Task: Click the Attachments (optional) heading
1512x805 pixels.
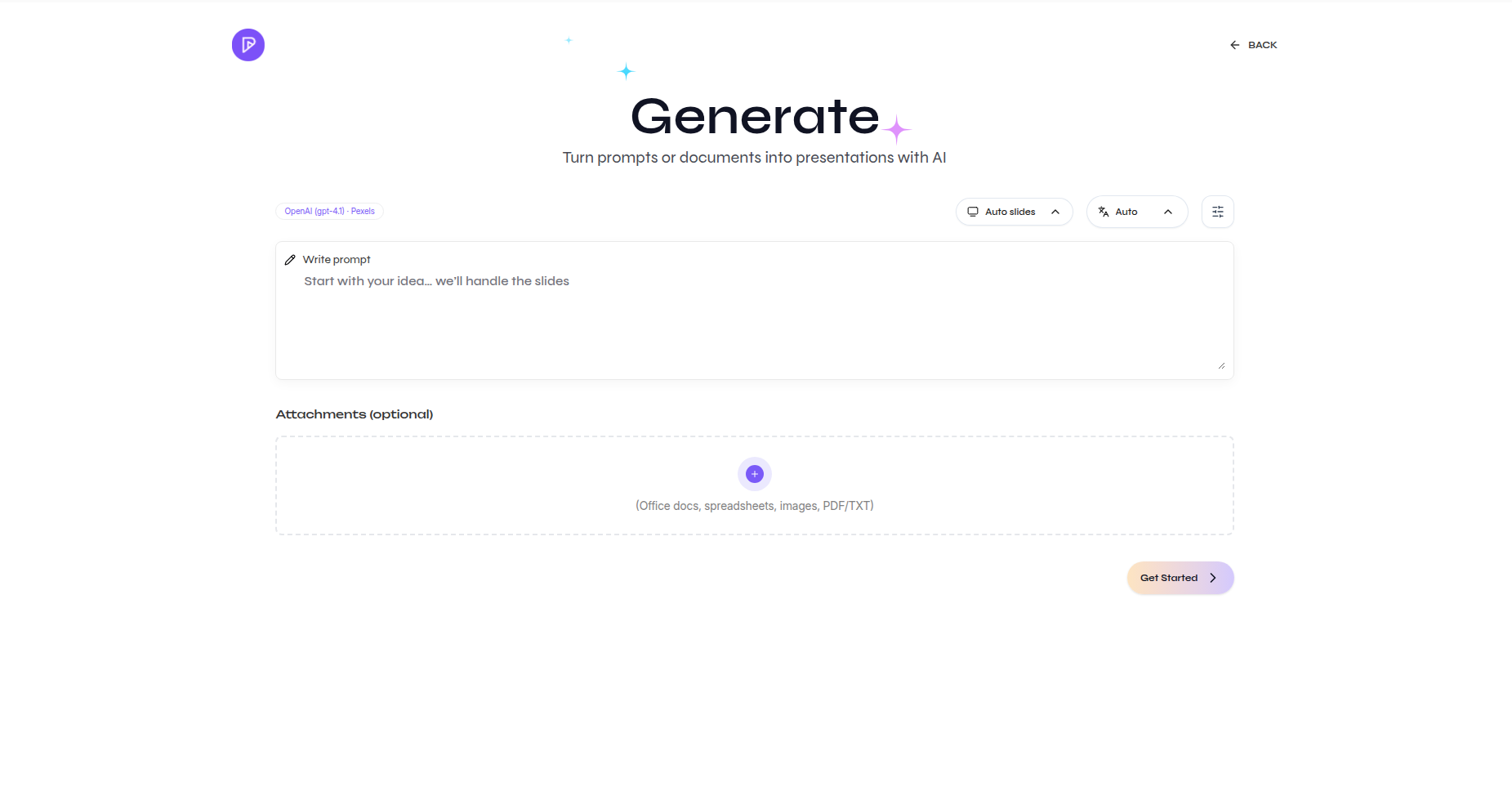Action: (355, 414)
